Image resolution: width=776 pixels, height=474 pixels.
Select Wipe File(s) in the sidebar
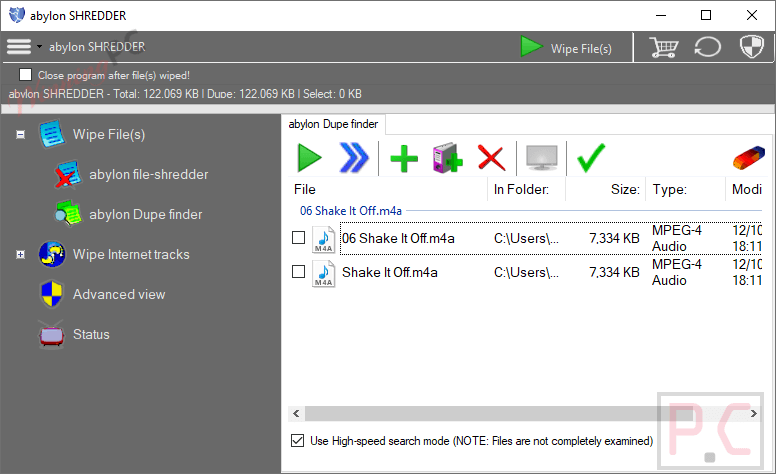(109, 135)
